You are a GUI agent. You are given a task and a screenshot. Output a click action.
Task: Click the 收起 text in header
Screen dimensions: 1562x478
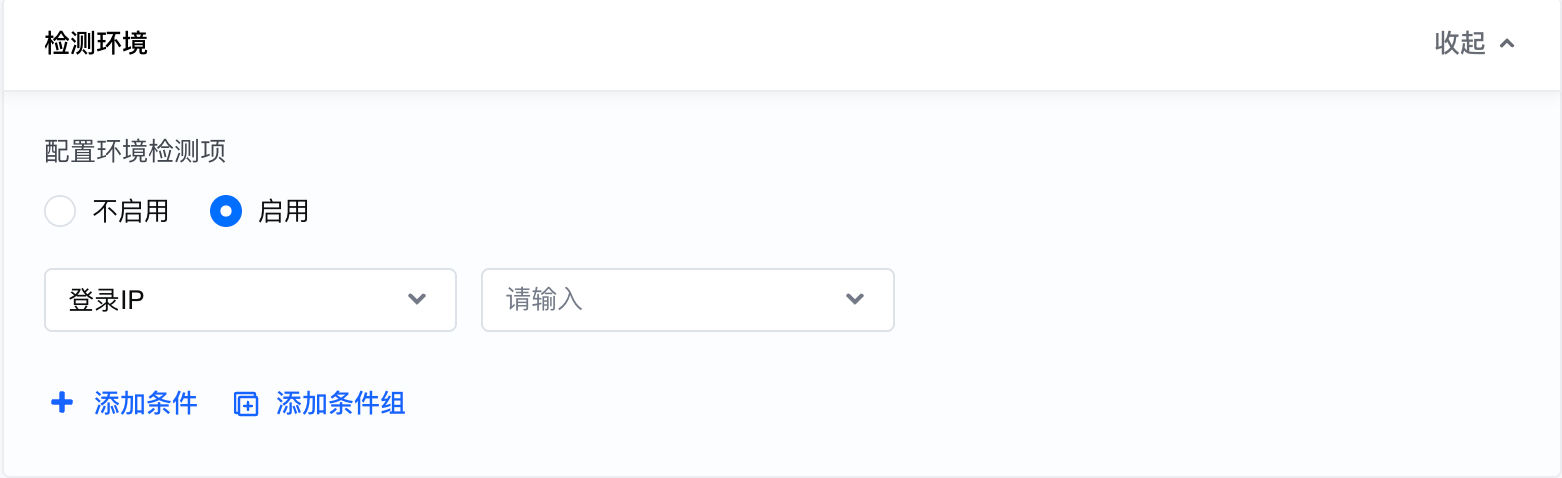(x=1460, y=44)
